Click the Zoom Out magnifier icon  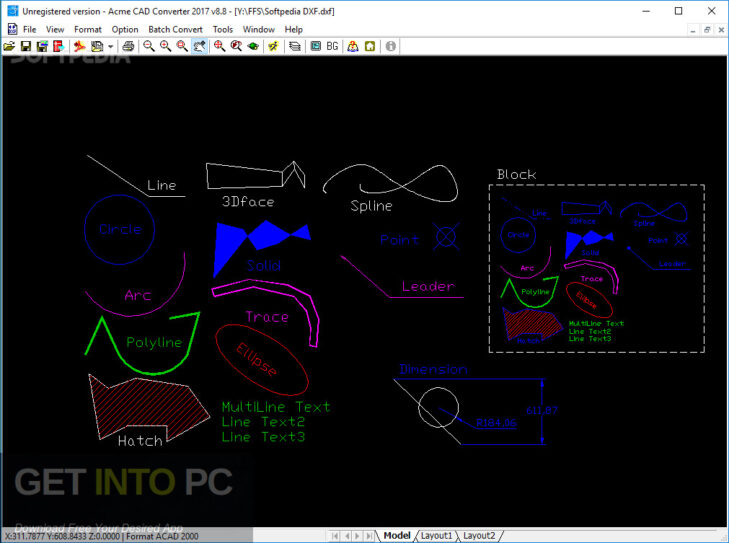click(149, 46)
